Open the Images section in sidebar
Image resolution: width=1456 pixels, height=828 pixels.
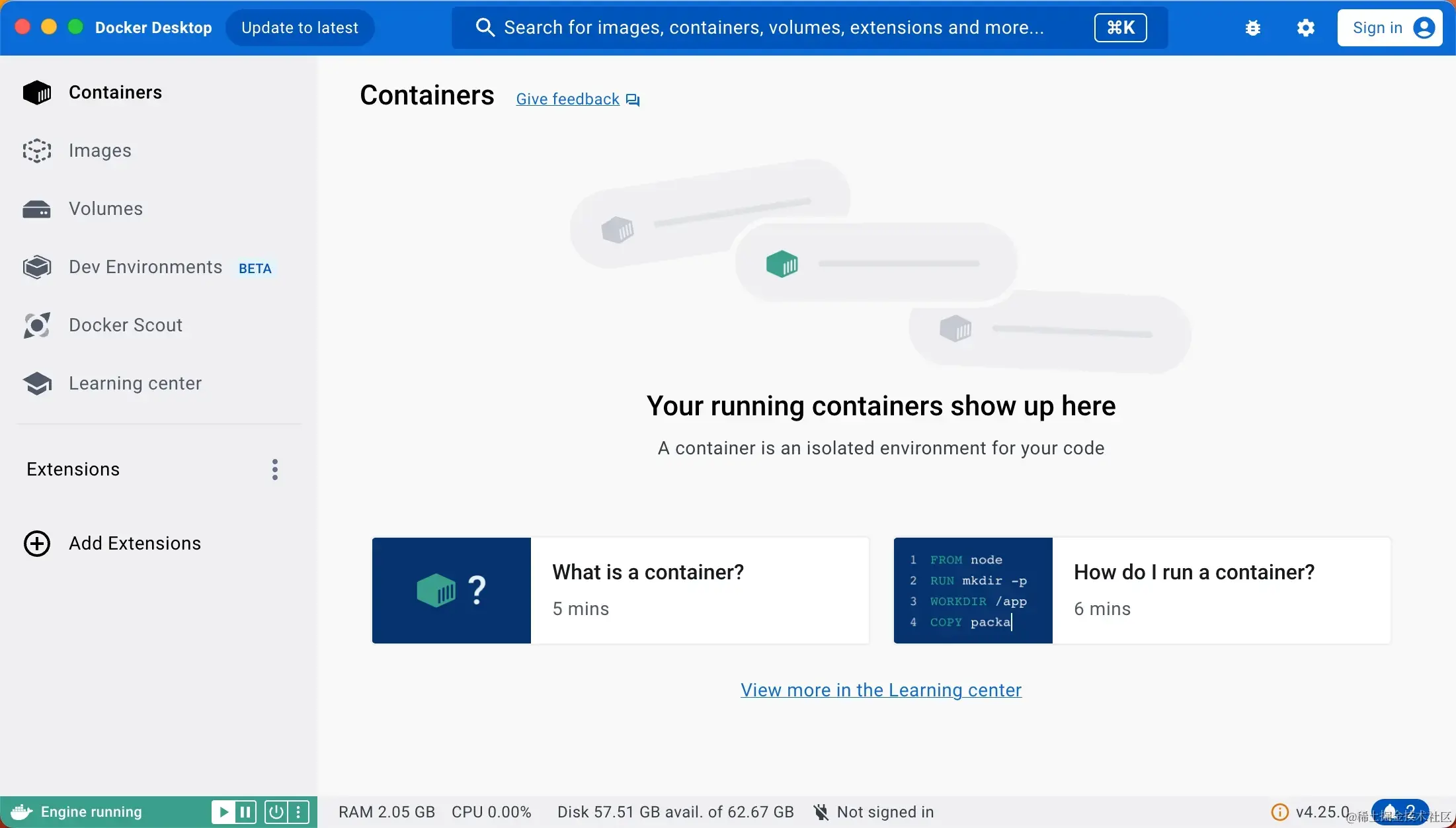point(99,151)
